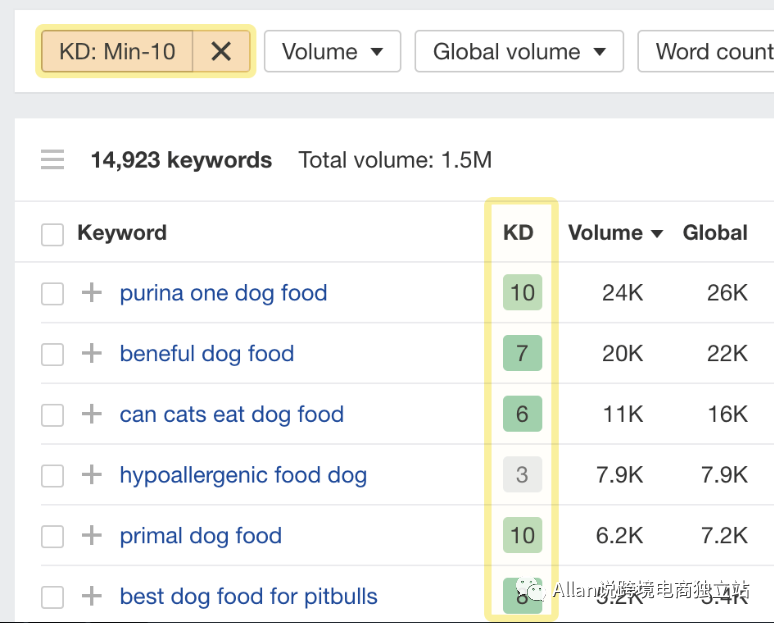Click the 24K volume for purina one

click(x=622, y=293)
